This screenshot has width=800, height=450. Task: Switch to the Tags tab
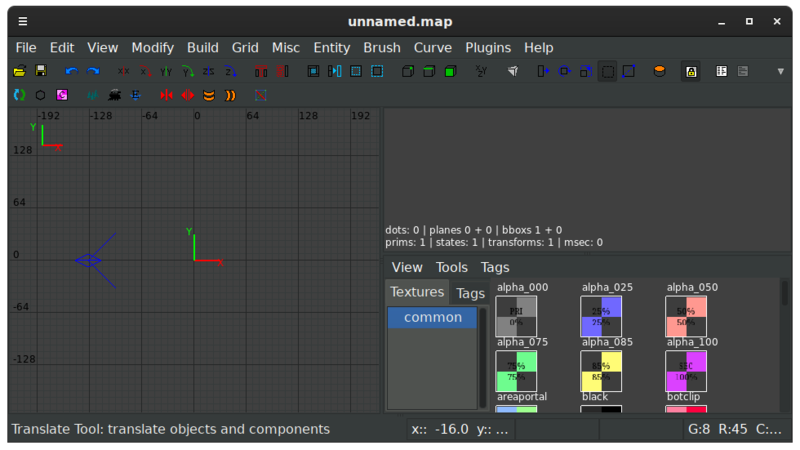(470, 293)
